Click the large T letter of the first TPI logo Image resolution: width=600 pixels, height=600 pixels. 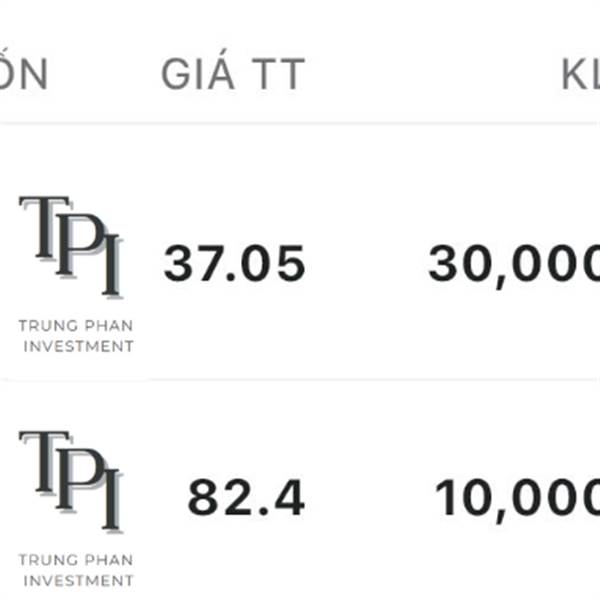tap(45, 227)
